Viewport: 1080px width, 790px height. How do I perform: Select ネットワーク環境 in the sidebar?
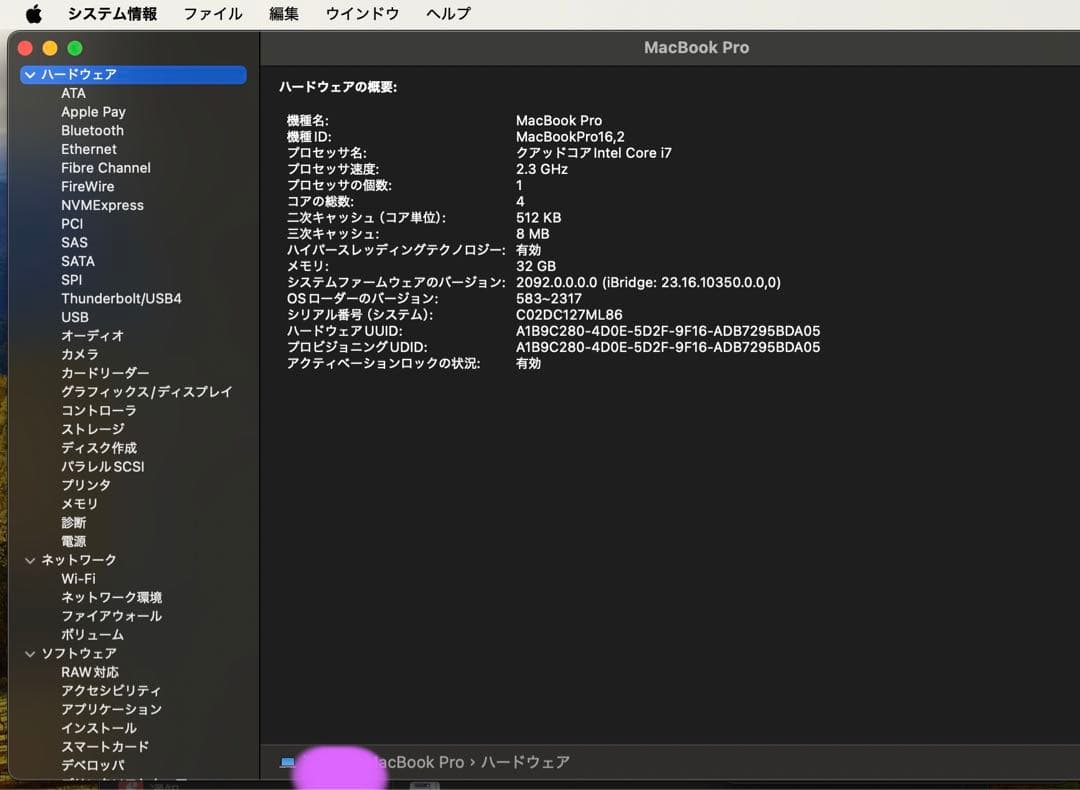point(111,597)
